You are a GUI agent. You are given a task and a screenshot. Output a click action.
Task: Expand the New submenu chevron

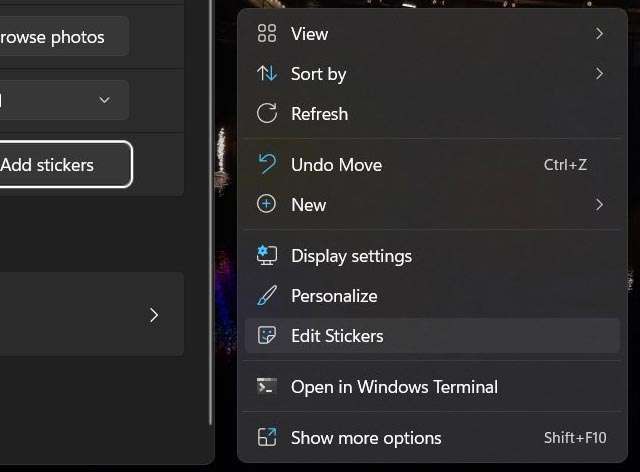[599, 205]
